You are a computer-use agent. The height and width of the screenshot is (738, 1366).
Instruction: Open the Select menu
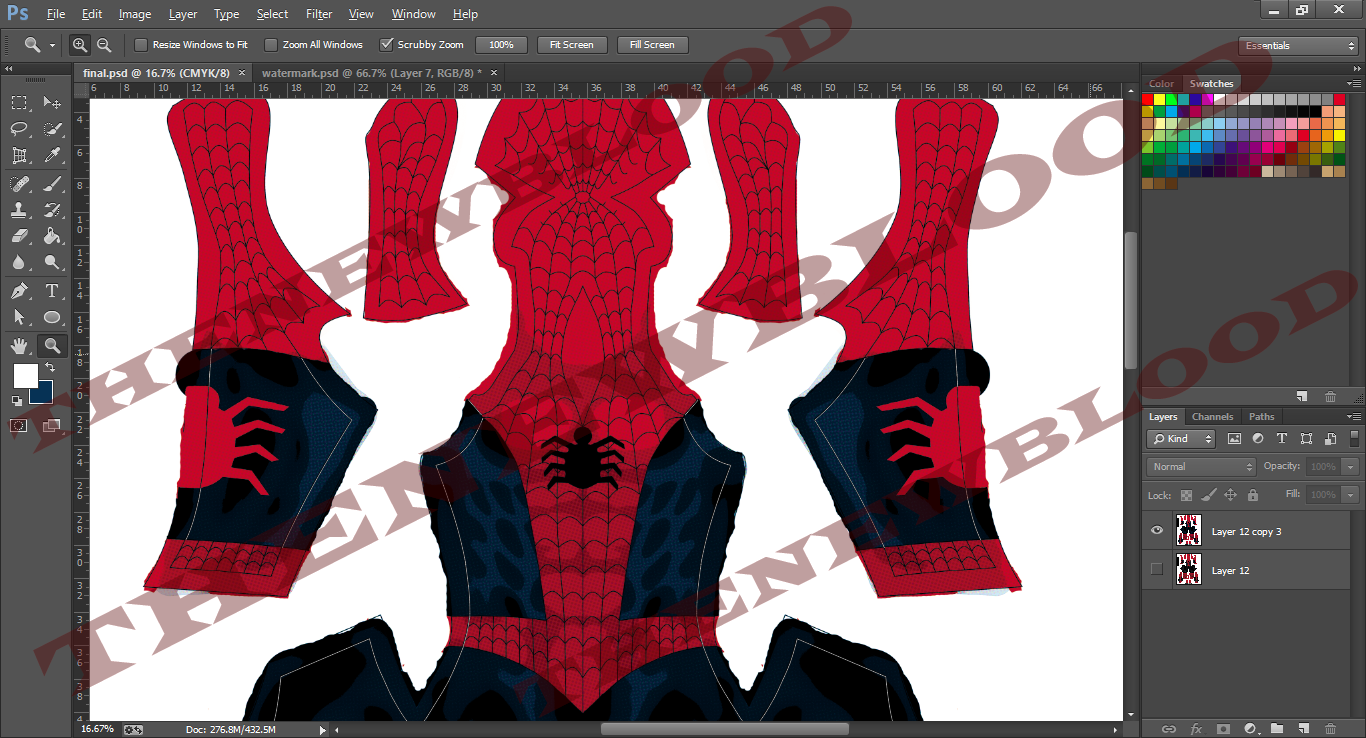pos(272,14)
